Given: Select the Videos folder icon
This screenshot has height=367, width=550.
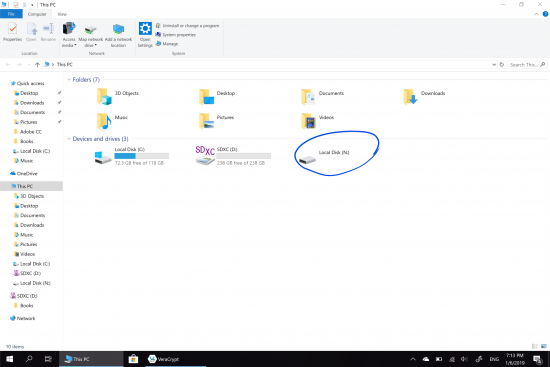Looking at the screenshot, I should pyautogui.click(x=308, y=121).
